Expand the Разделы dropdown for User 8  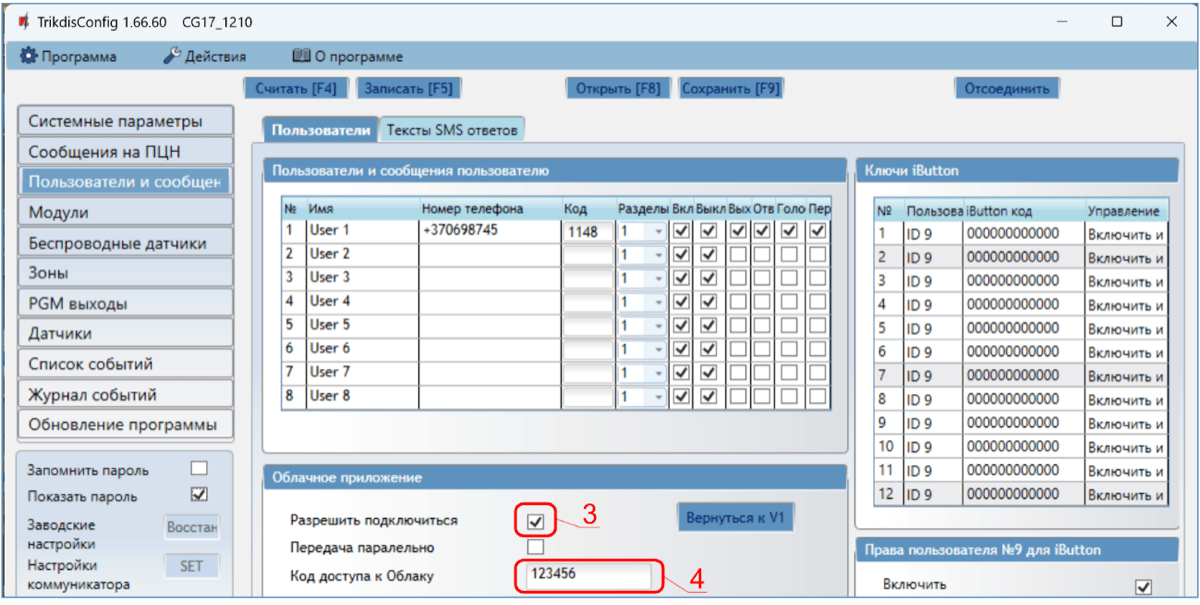657,397
